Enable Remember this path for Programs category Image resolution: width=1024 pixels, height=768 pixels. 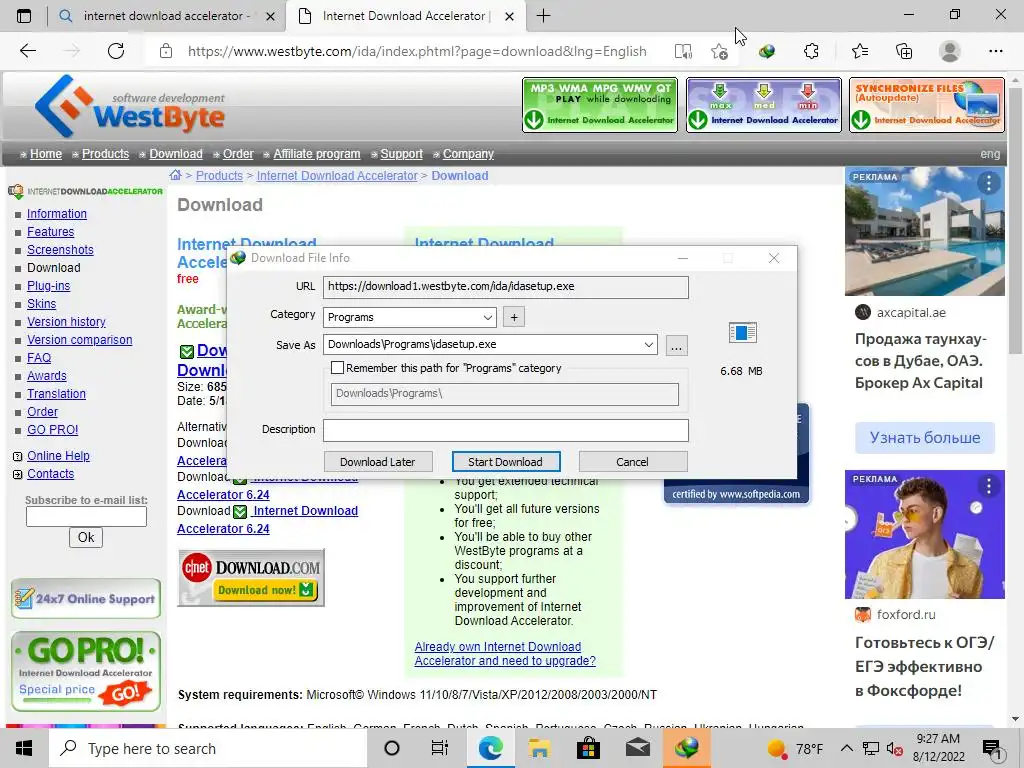click(x=338, y=368)
